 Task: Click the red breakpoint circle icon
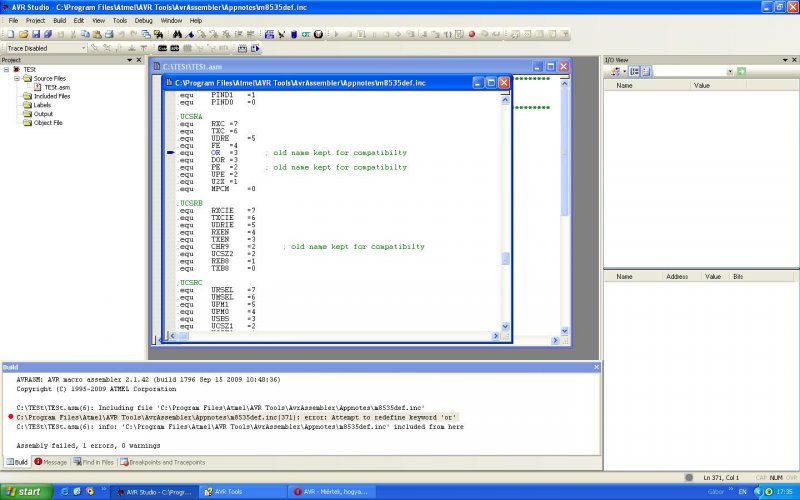472,34
